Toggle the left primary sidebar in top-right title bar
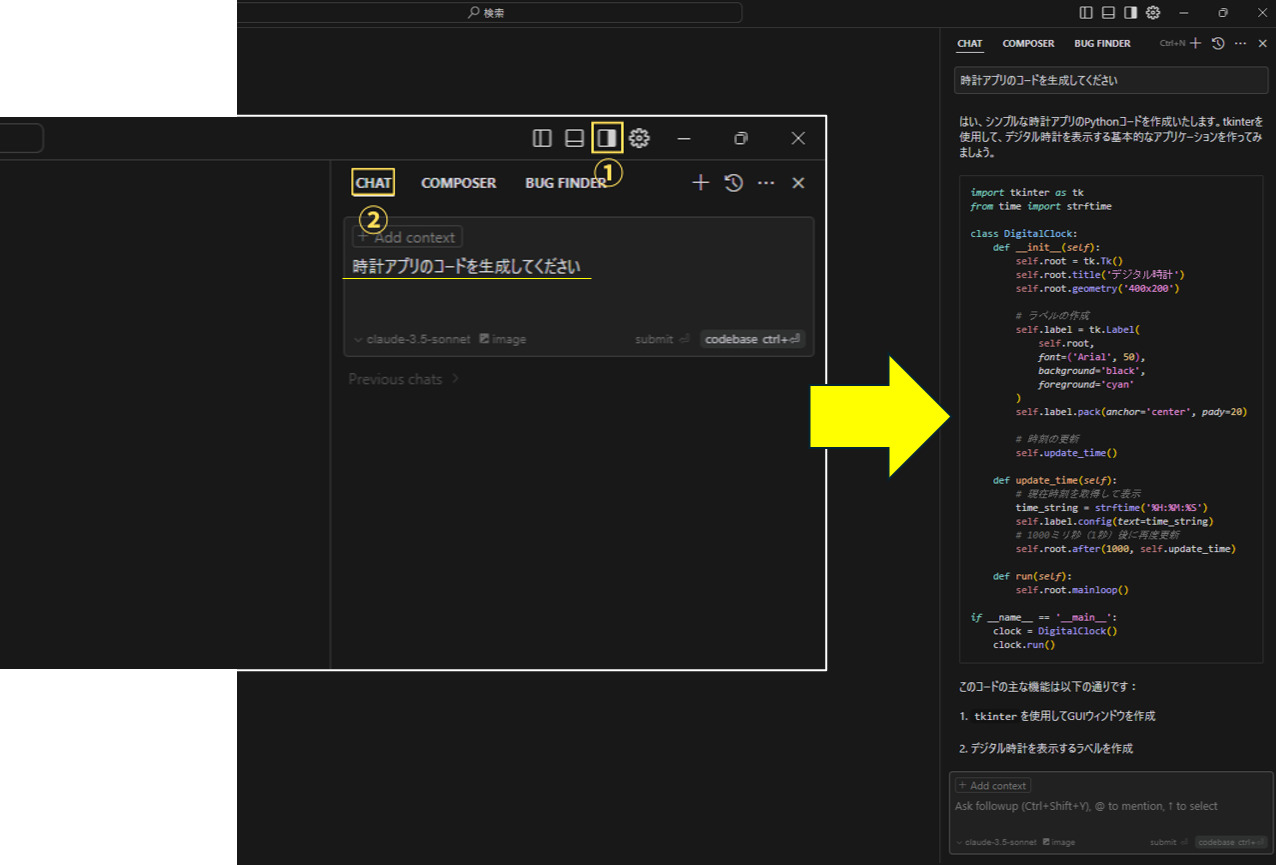This screenshot has height=865, width=1276. [1087, 13]
